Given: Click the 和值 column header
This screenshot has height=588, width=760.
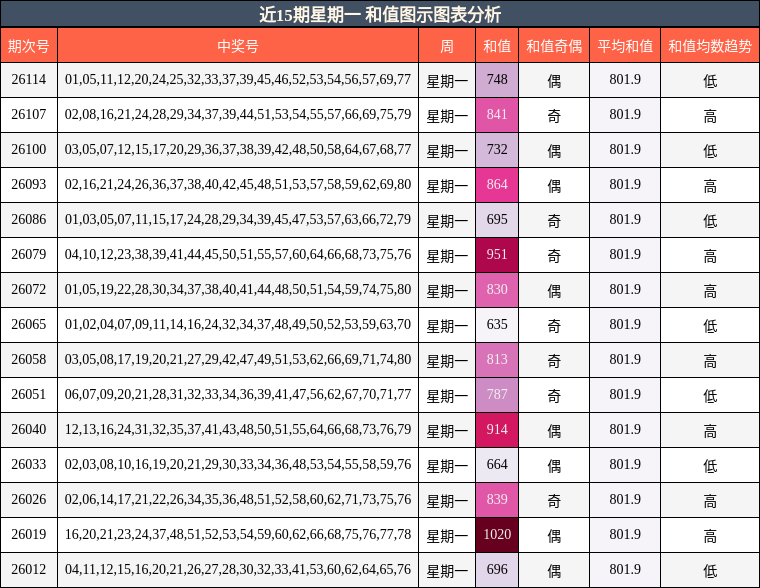Looking at the screenshot, I should 497,46.
